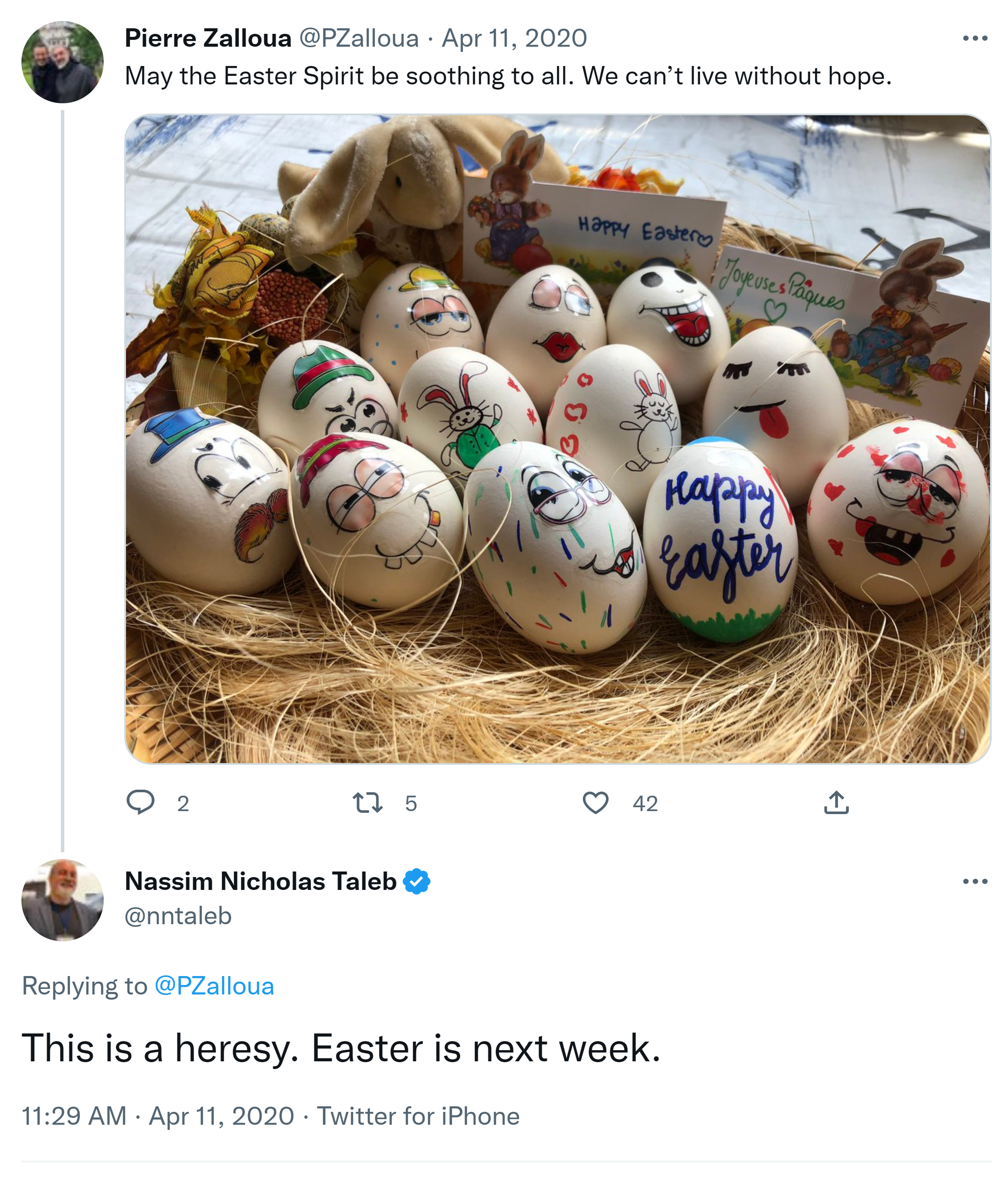Click the @nntaleb handle
Screen dimensions: 1008x1177
click(x=178, y=916)
